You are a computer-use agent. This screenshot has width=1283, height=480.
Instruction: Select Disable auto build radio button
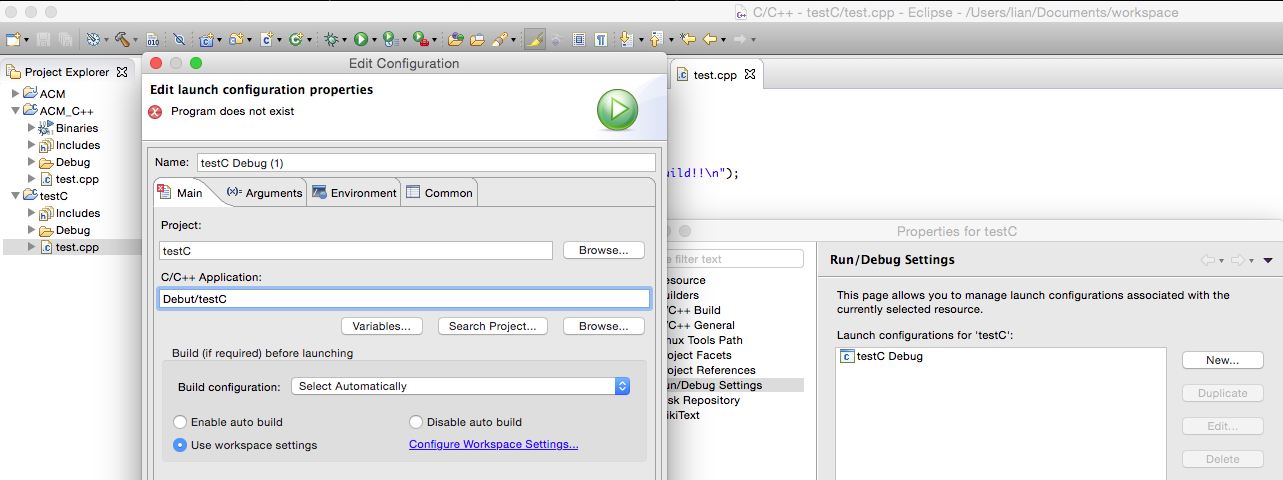[416, 422]
